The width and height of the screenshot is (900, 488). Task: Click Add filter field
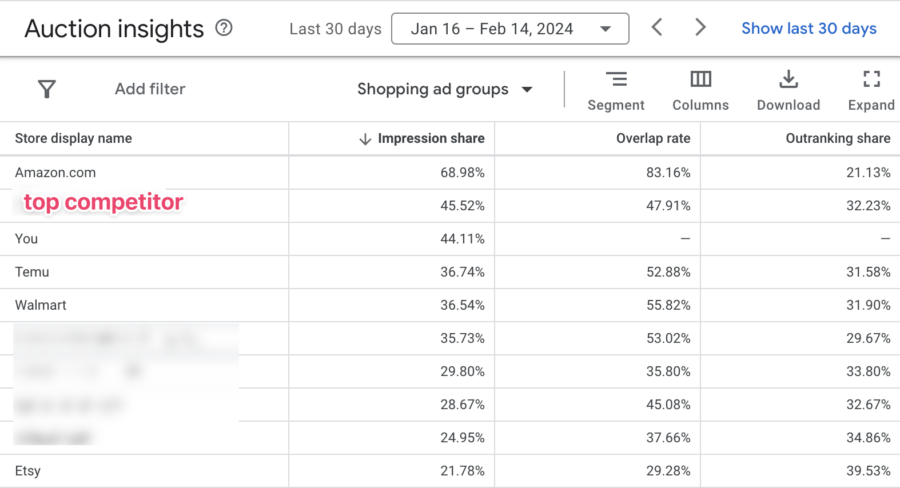150,89
